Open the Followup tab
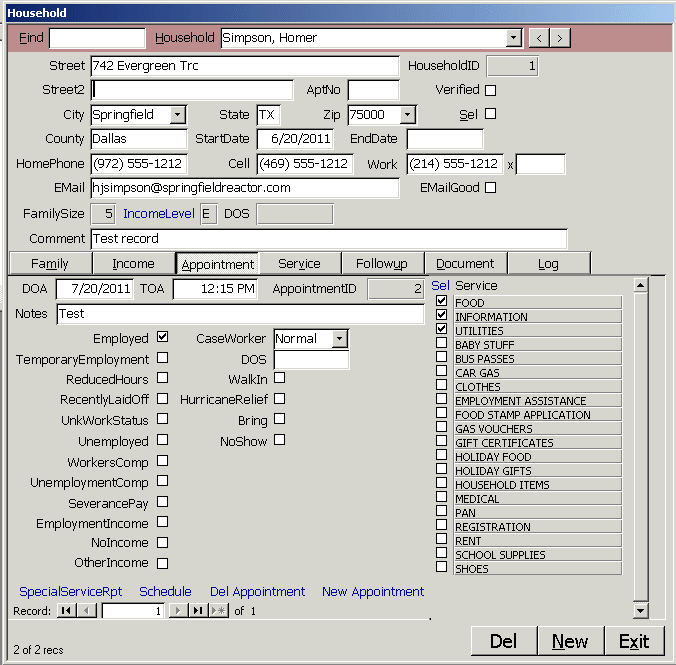 coord(382,263)
